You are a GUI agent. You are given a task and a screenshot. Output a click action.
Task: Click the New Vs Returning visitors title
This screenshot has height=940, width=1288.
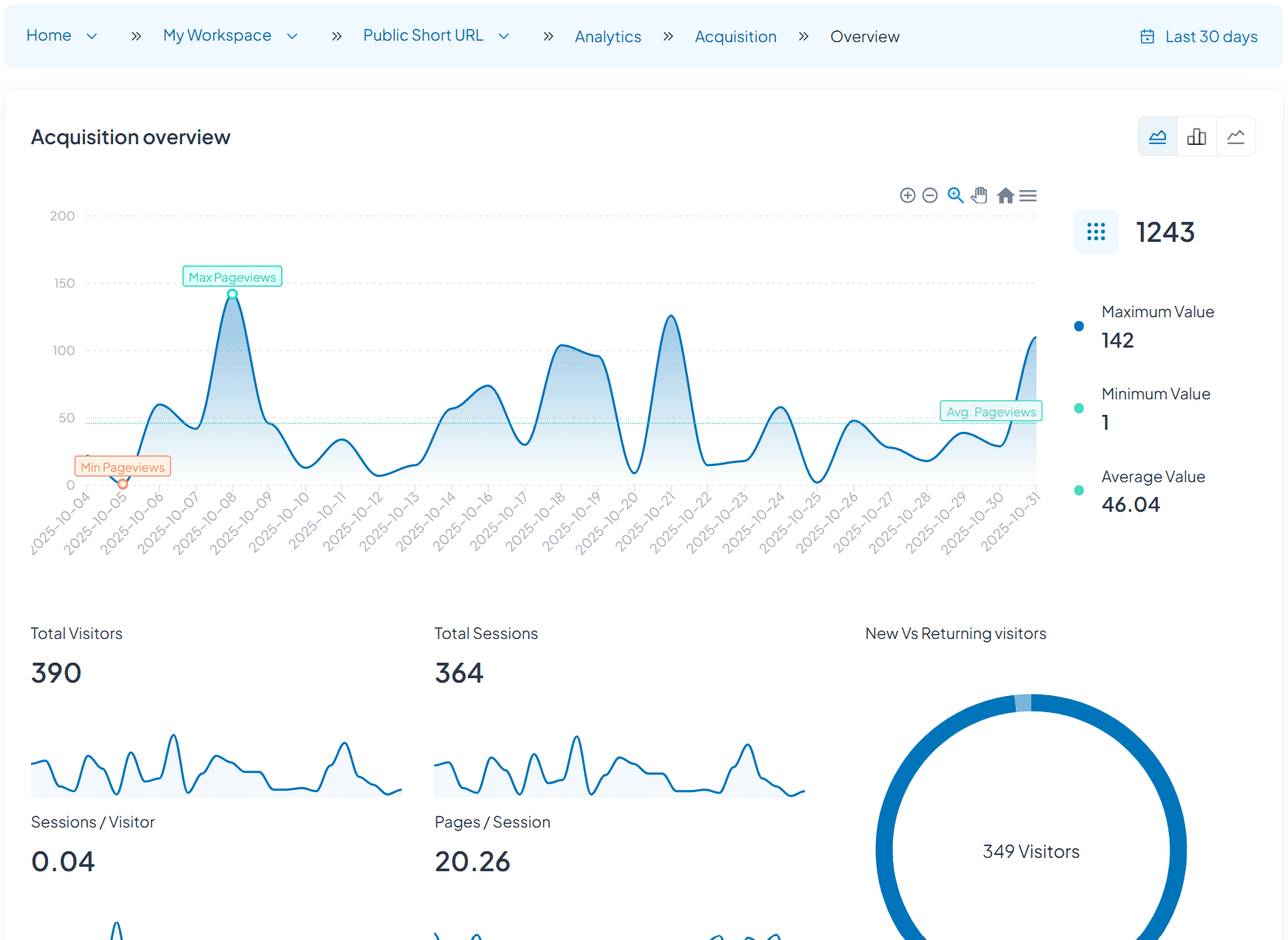point(956,634)
